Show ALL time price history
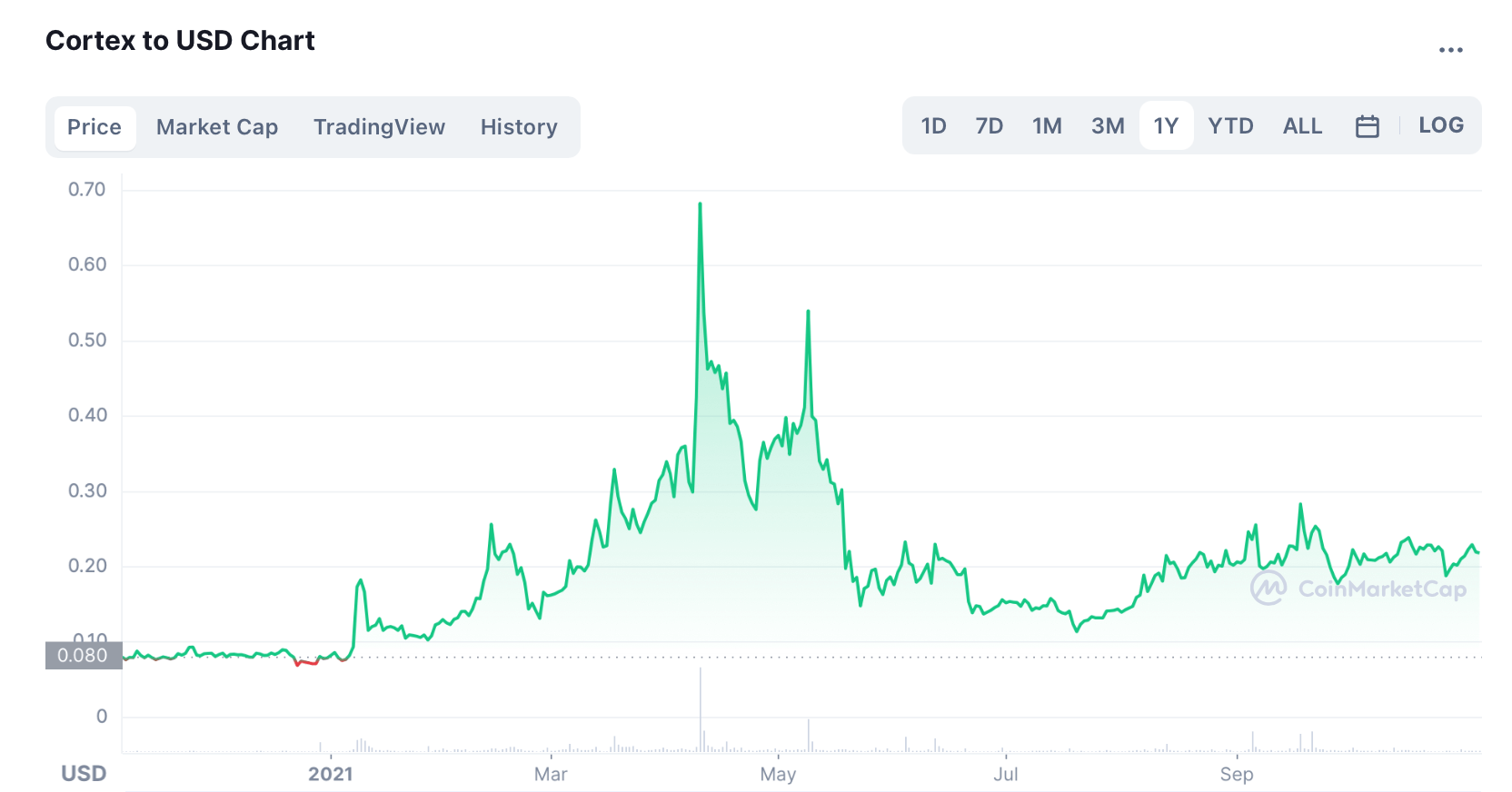This screenshot has height=792, width=1512. point(1302,126)
